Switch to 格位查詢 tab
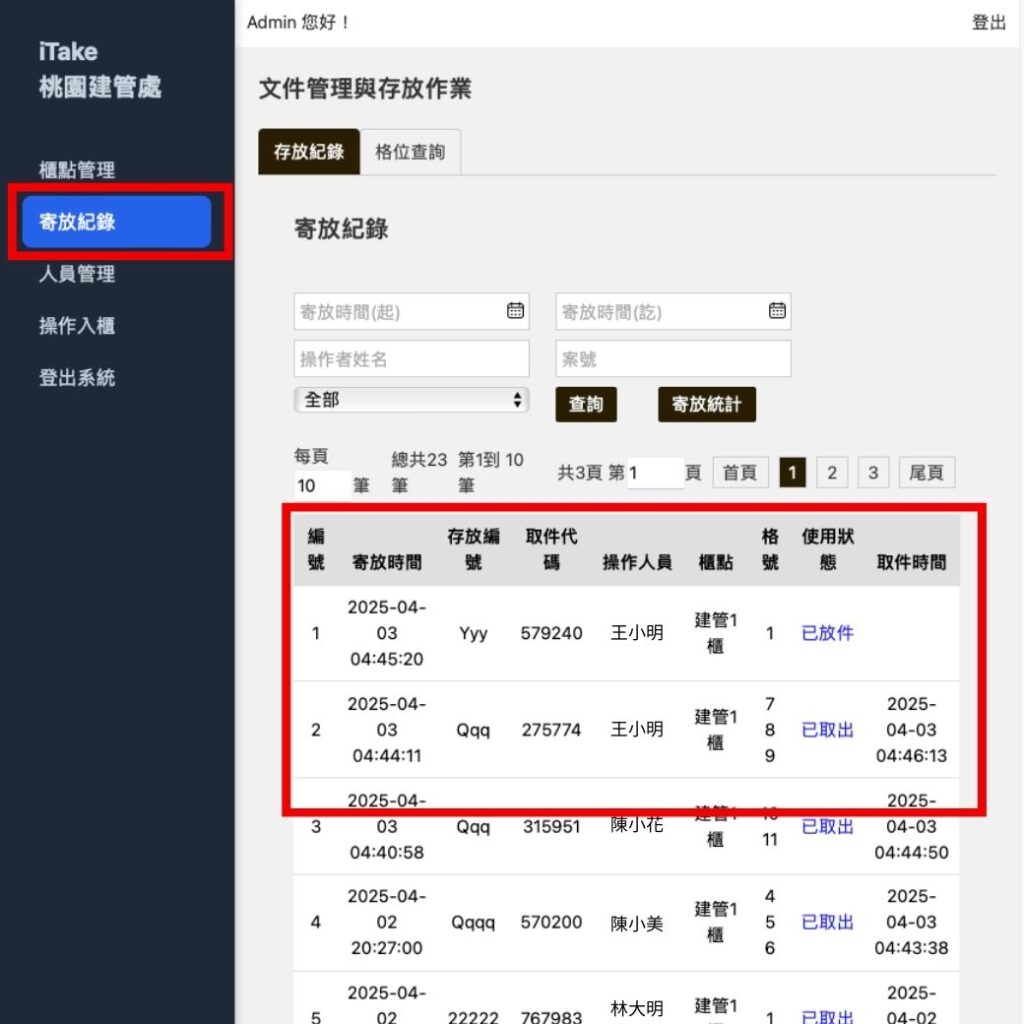 pos(410,152)
